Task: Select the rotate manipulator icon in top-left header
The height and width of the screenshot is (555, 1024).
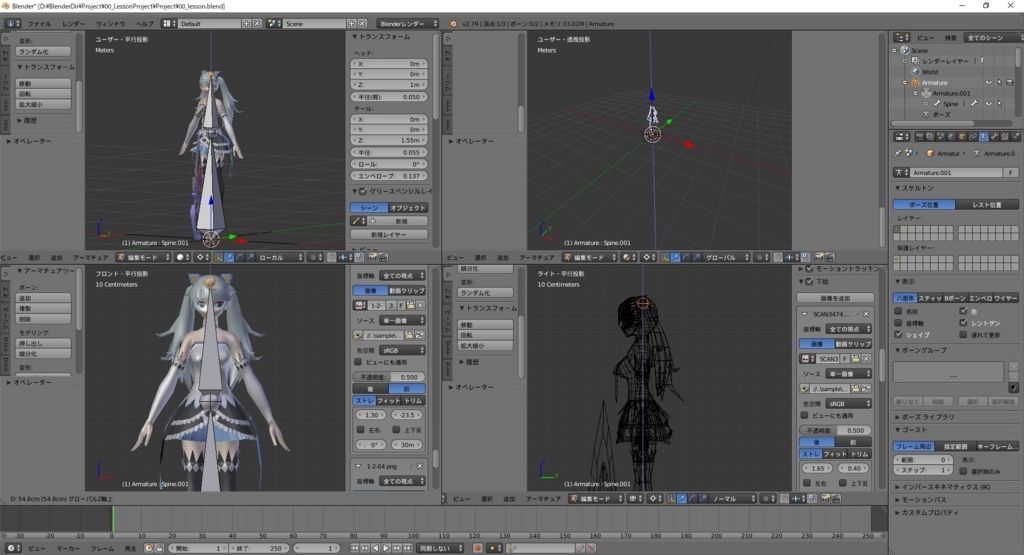Action: click(240, 257)
